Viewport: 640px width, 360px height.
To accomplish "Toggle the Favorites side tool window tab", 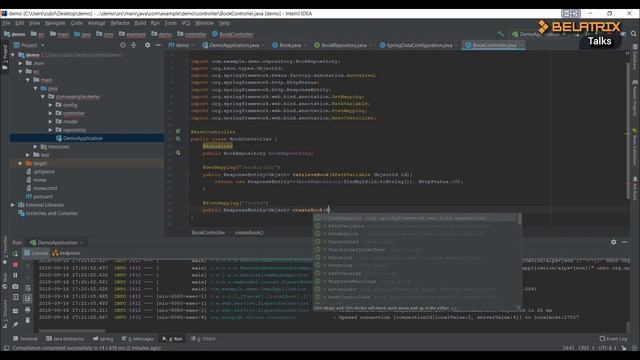I will point(5,249).
